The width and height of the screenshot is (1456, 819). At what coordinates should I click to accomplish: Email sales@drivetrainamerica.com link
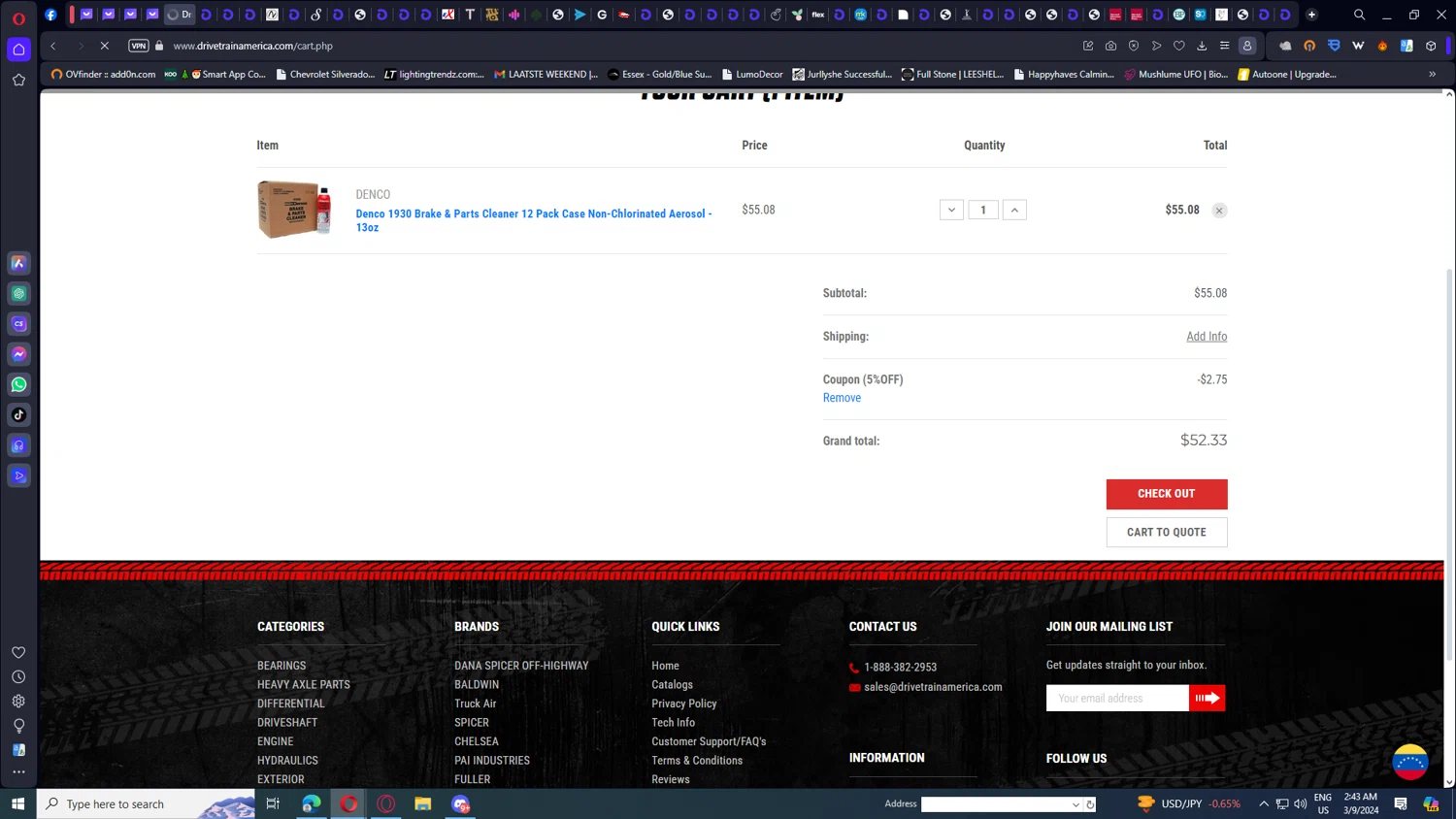pyautogui.click(x=933, y=687)
